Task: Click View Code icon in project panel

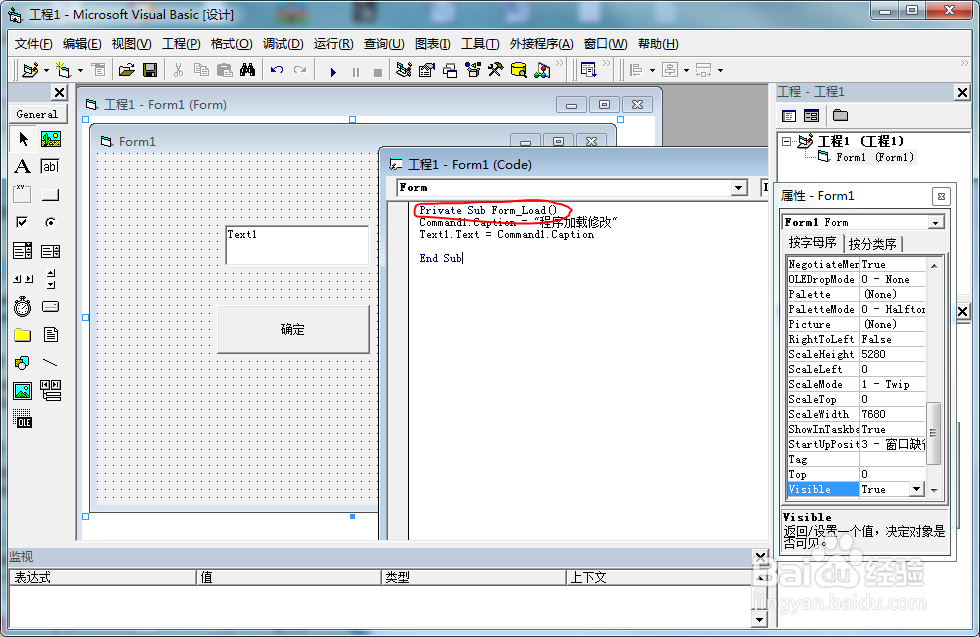Action: [789, 116]
